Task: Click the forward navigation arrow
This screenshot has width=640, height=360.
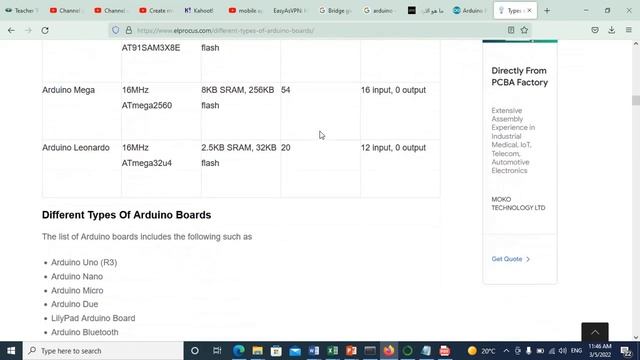Action: click(x=28, y=30)
